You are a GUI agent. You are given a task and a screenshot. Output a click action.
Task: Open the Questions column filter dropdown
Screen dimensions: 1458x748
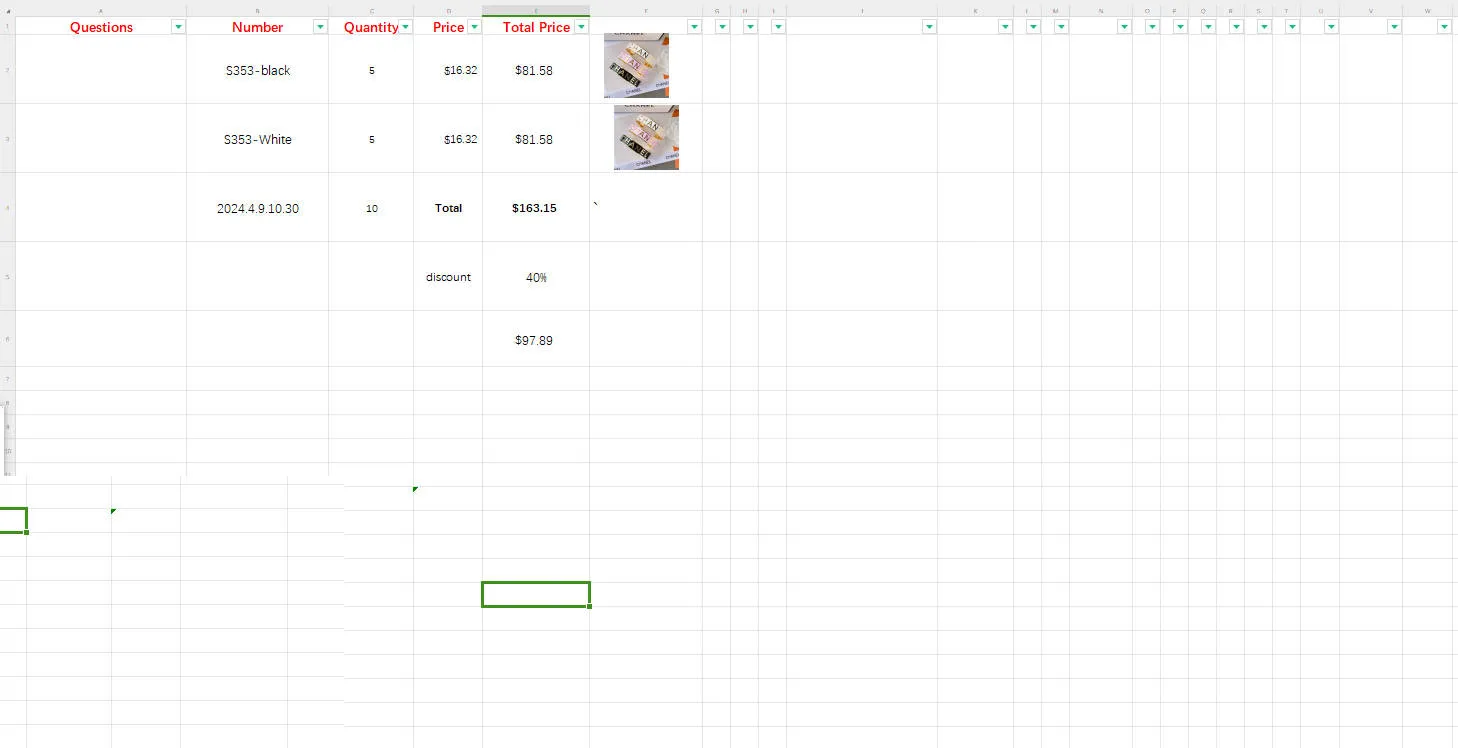pyautogui.click(x=178, y=27)
